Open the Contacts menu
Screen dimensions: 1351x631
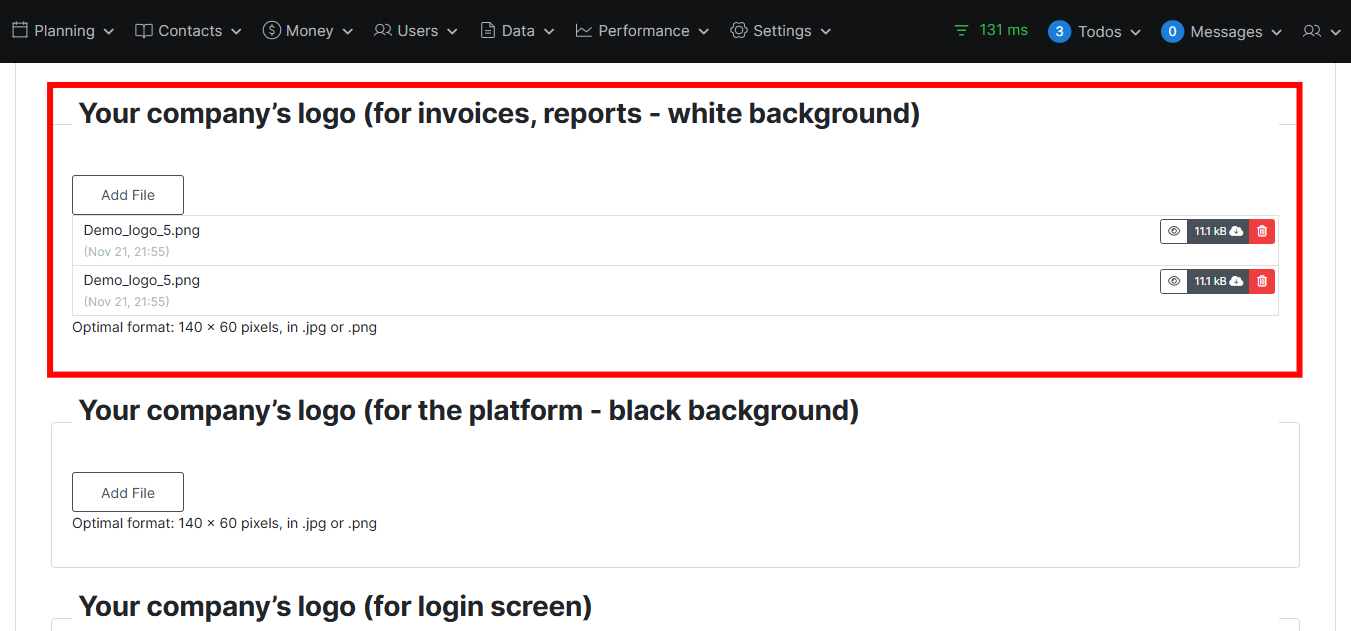point(188,31)
